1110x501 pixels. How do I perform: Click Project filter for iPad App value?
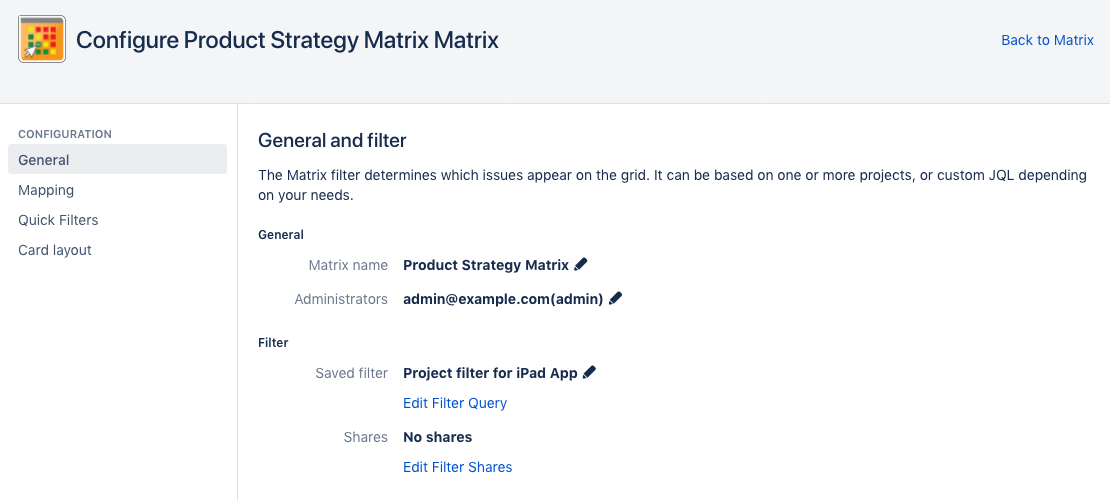(490, 373)
